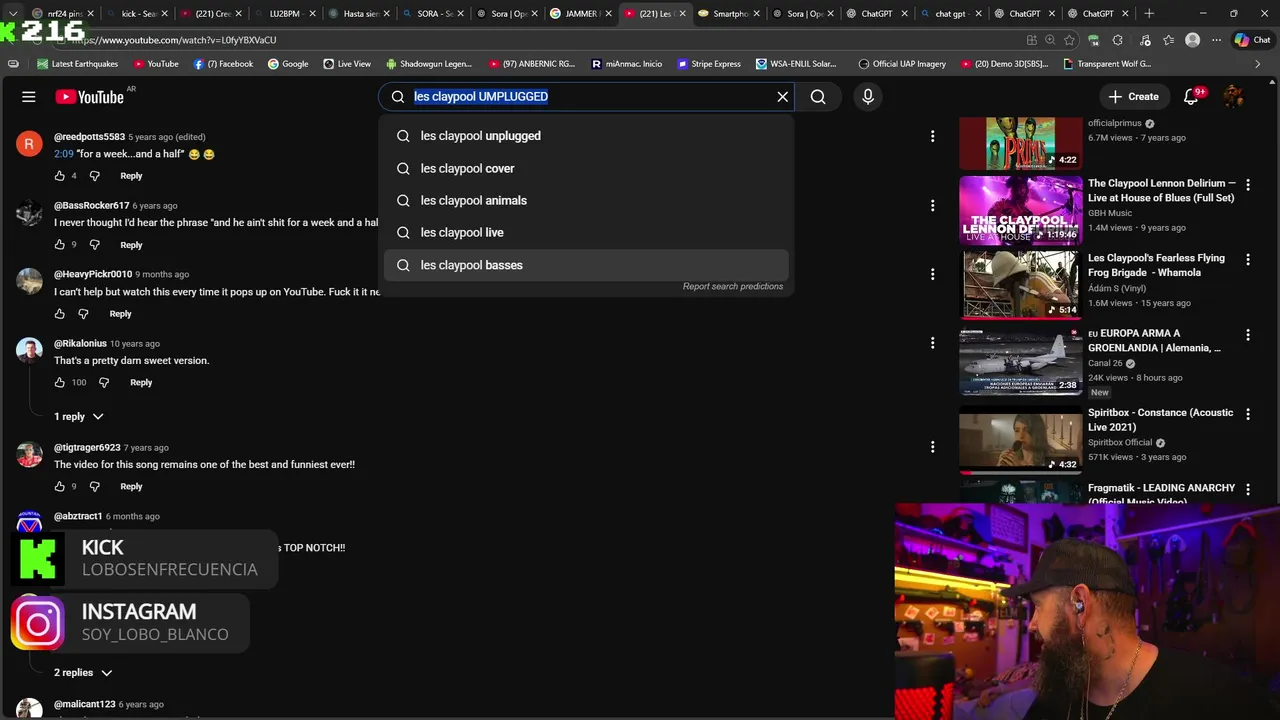Open the YouTube guide hamburger menu

coord(29,97)
